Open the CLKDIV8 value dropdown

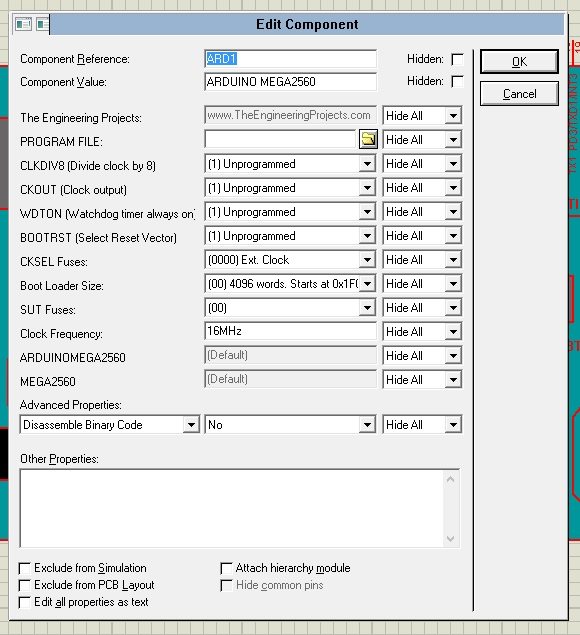[367, 164]
